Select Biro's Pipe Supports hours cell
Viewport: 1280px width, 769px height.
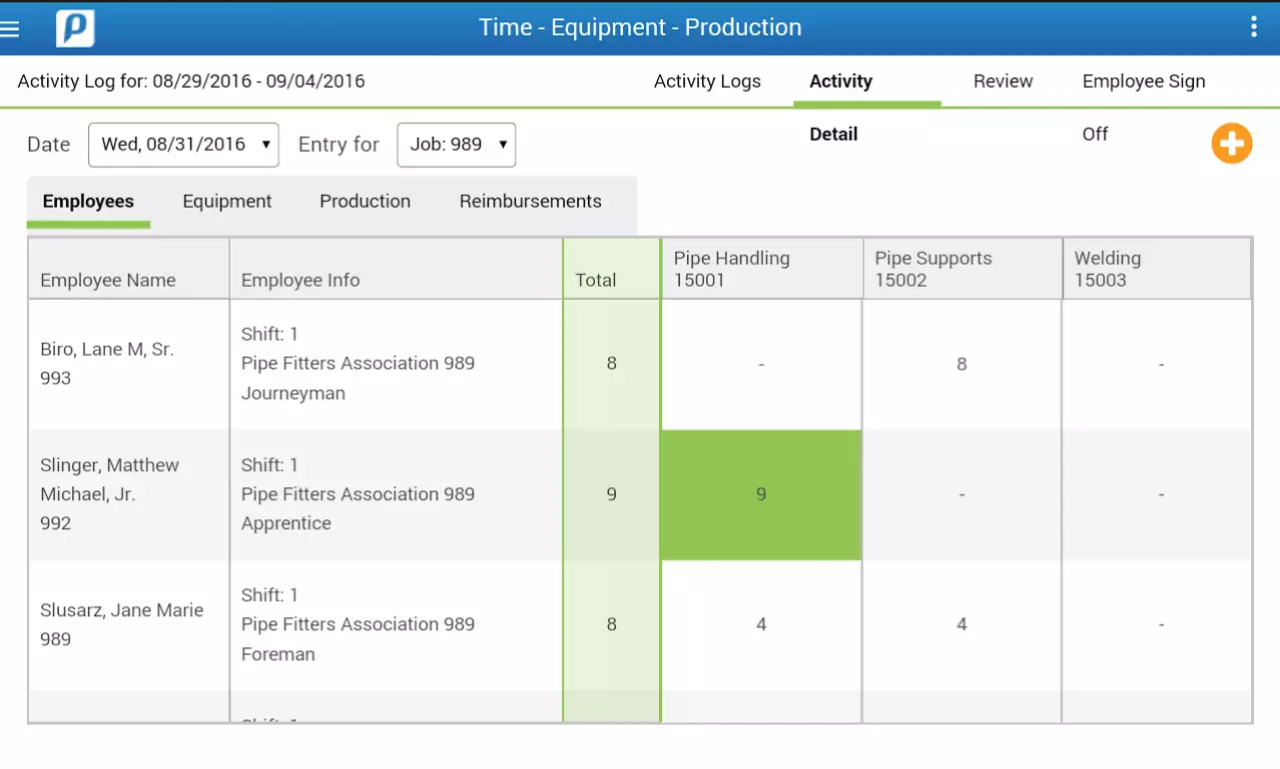(x=961, y=364)
